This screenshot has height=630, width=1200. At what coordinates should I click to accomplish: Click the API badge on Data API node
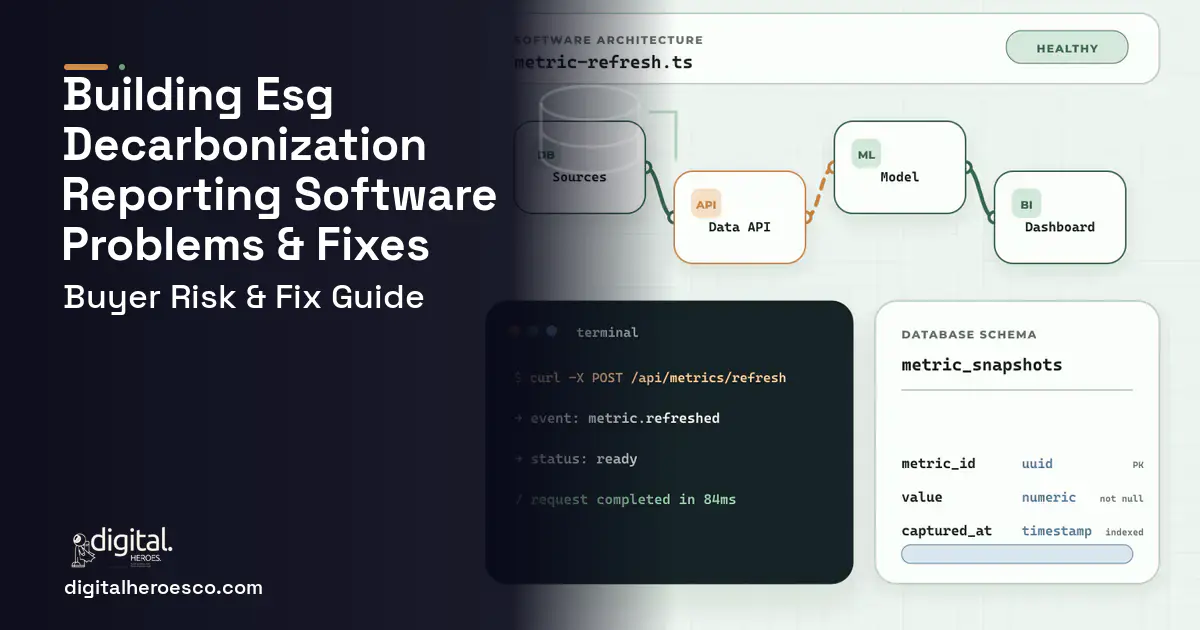click(x=706, y=204)
